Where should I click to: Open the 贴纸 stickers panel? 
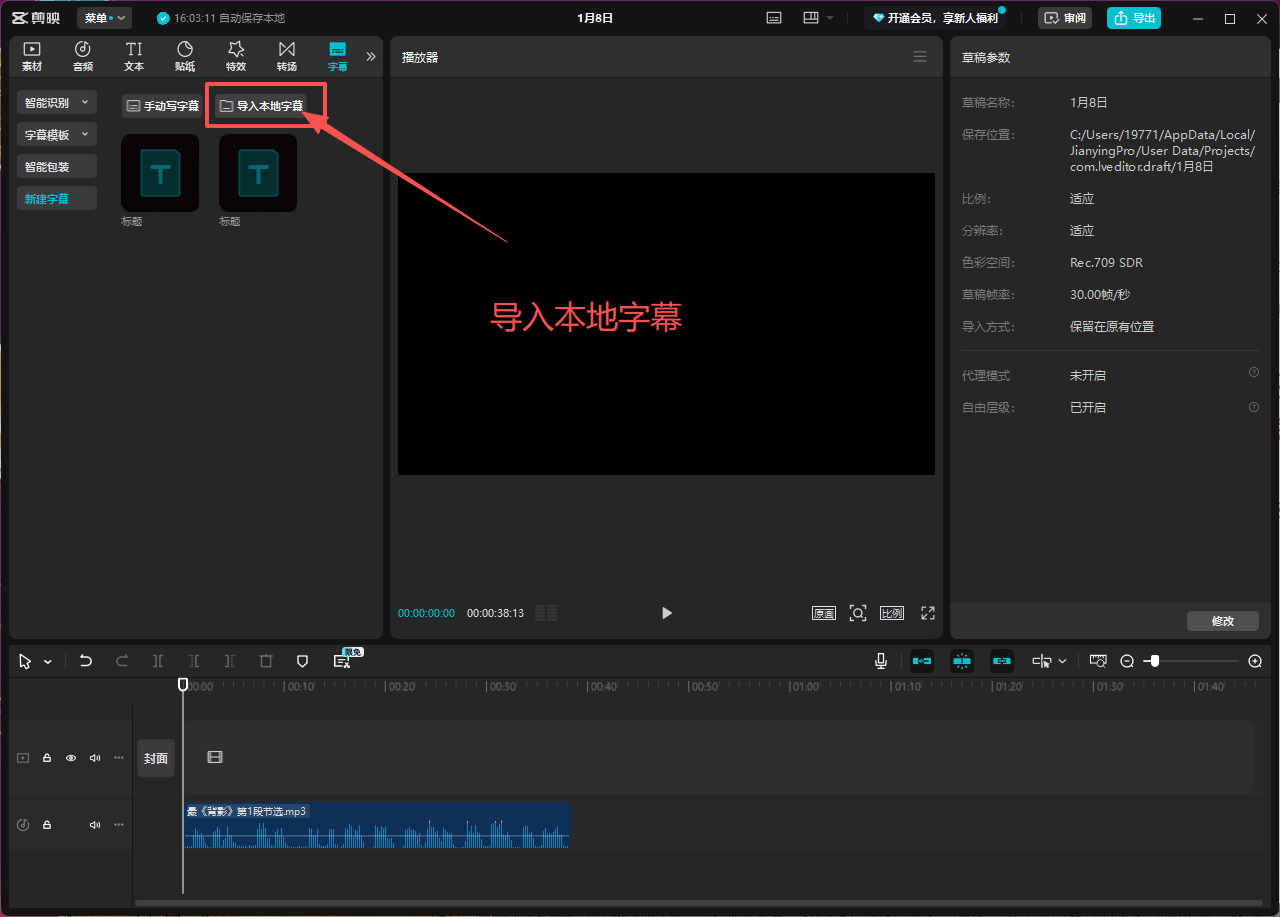click(x=184, y=56)
